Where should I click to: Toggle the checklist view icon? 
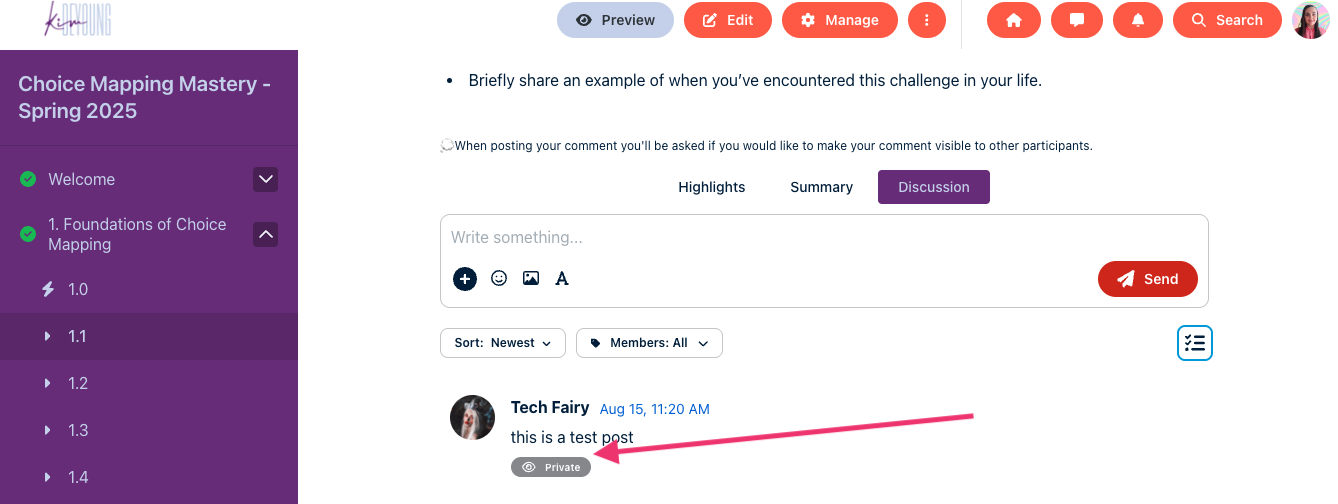pos(1195,343)
